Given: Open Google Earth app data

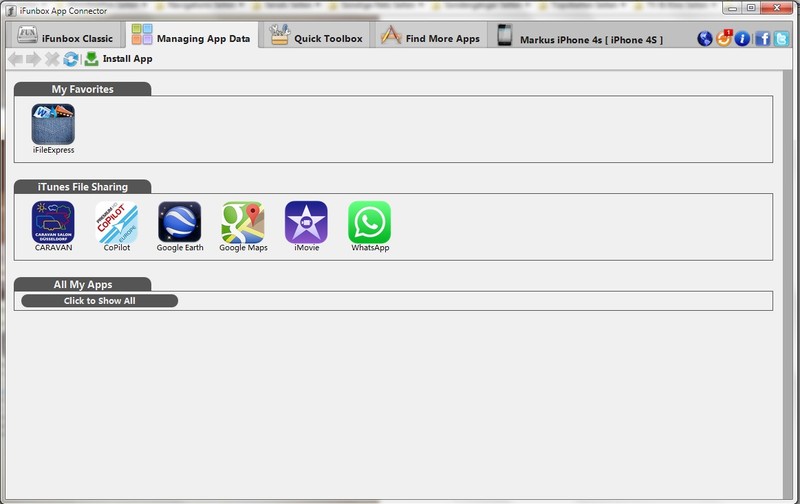Looking at the screenshot, I should click(180, 222).
